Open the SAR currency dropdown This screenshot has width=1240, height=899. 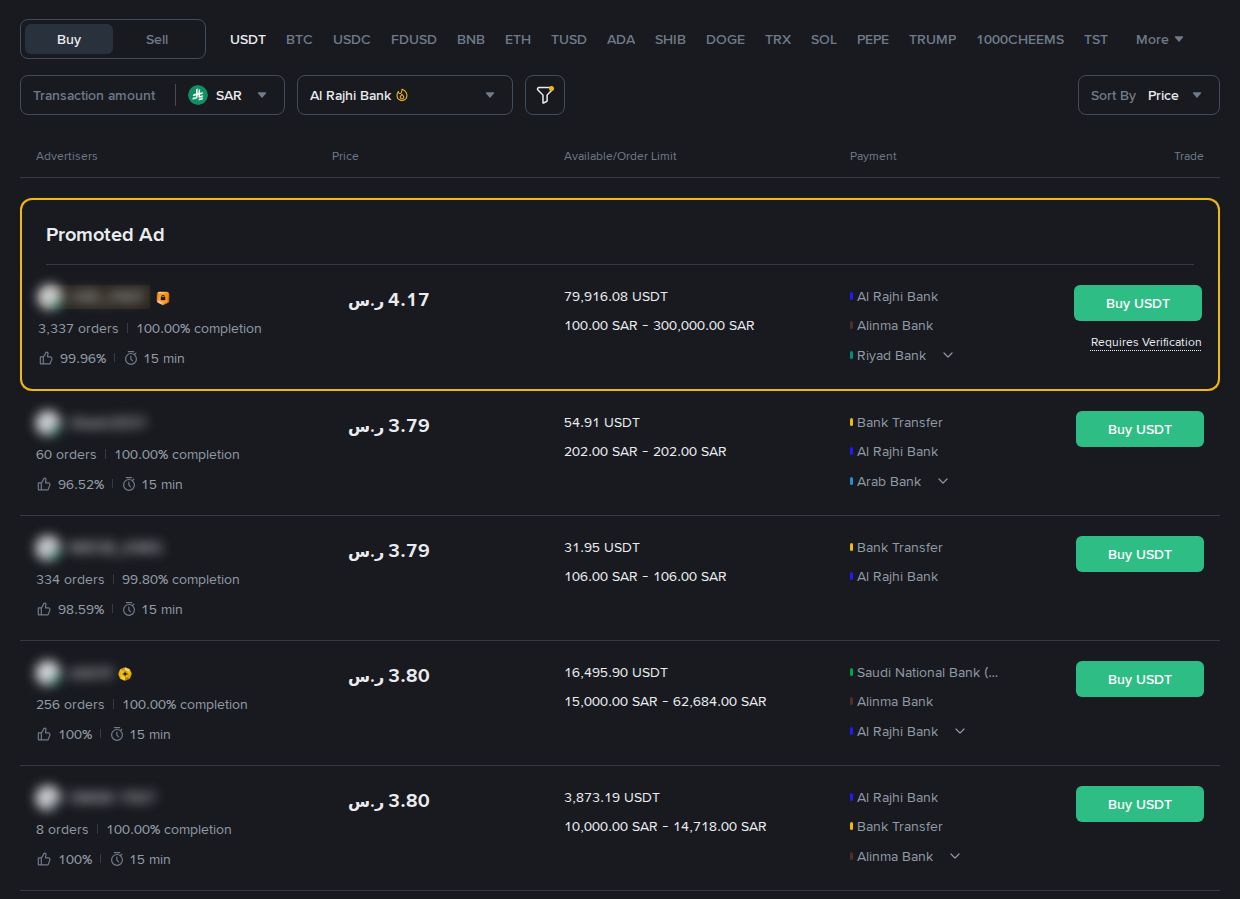[x=230, y=95]
